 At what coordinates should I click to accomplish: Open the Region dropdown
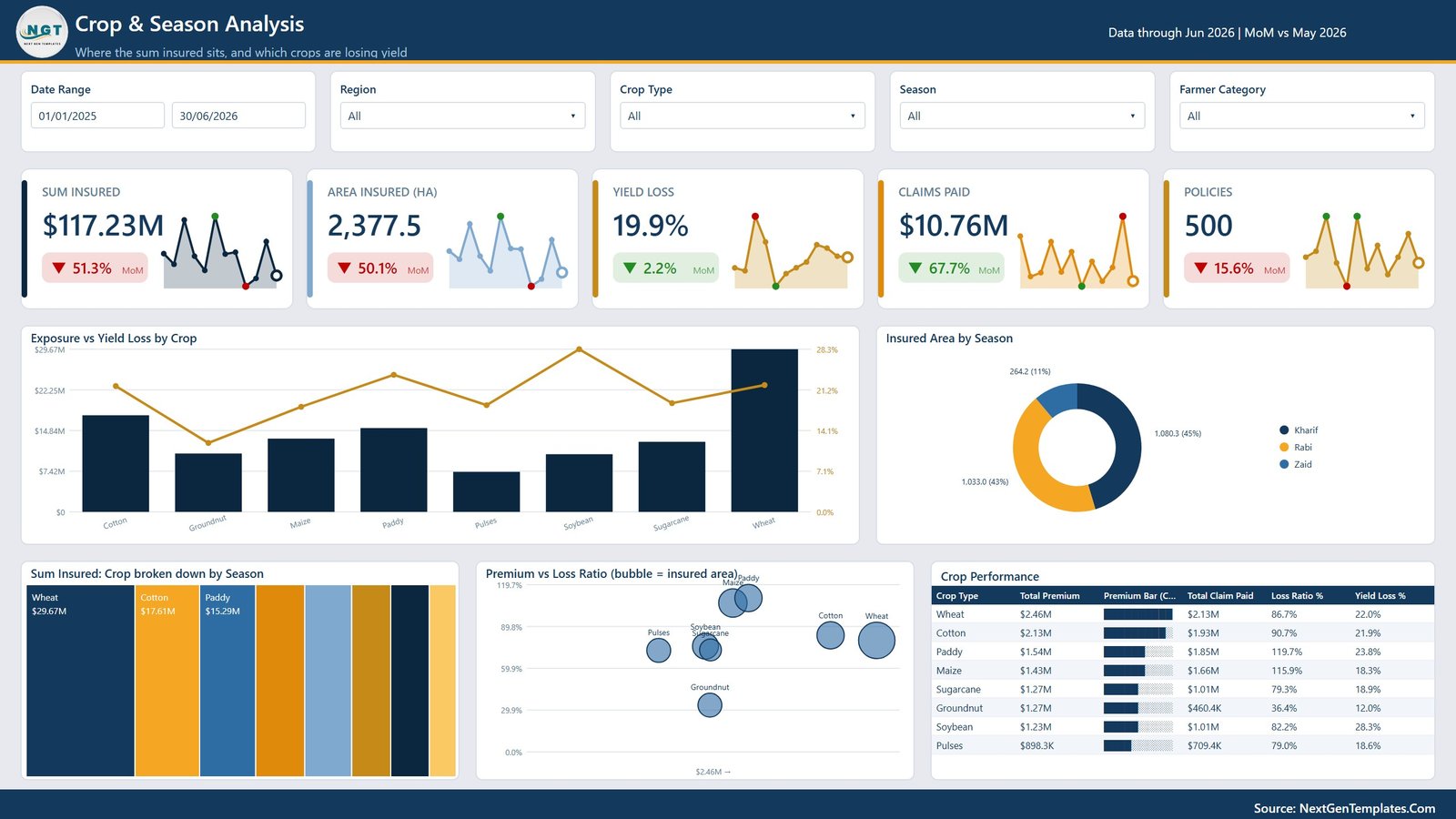tap(462, 116)
